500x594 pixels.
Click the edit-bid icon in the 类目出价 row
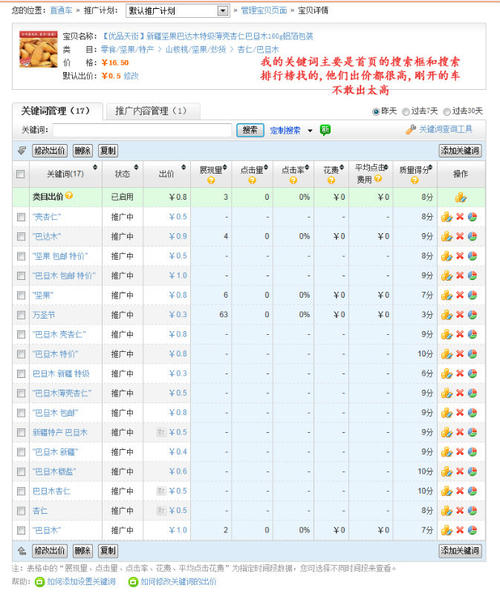tap(461, 197)
